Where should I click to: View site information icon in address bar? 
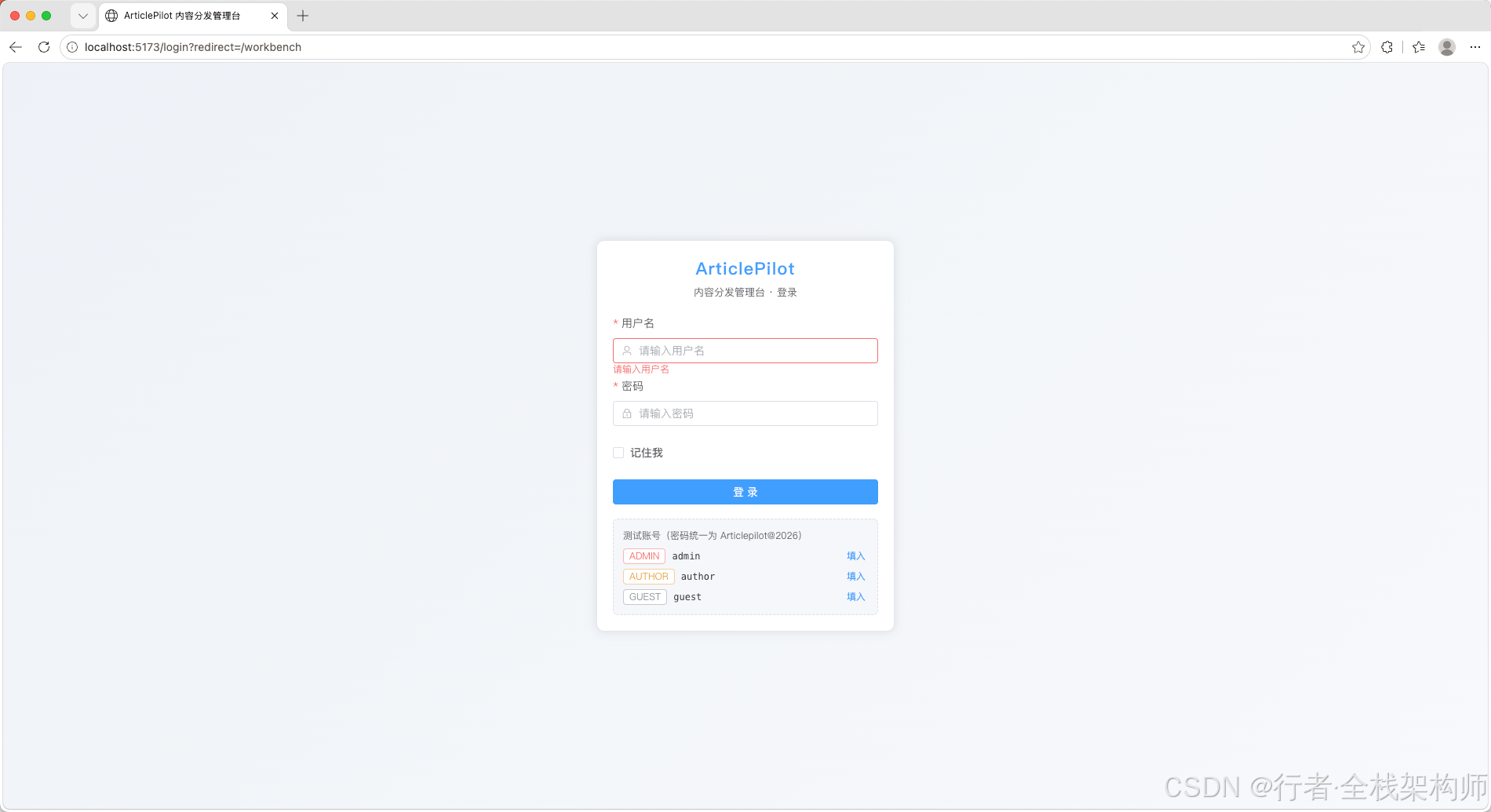[x=72, y=47]
